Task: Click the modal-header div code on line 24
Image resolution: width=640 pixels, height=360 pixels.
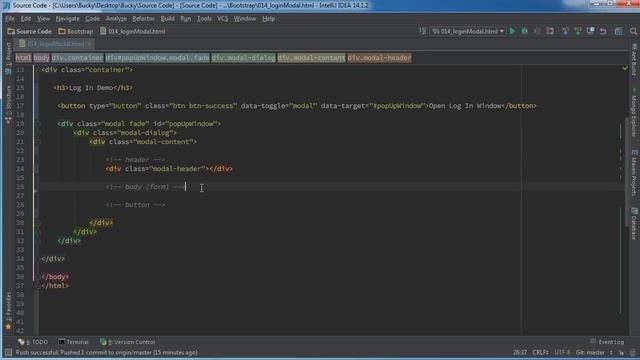Action: [x=169, y=169]
